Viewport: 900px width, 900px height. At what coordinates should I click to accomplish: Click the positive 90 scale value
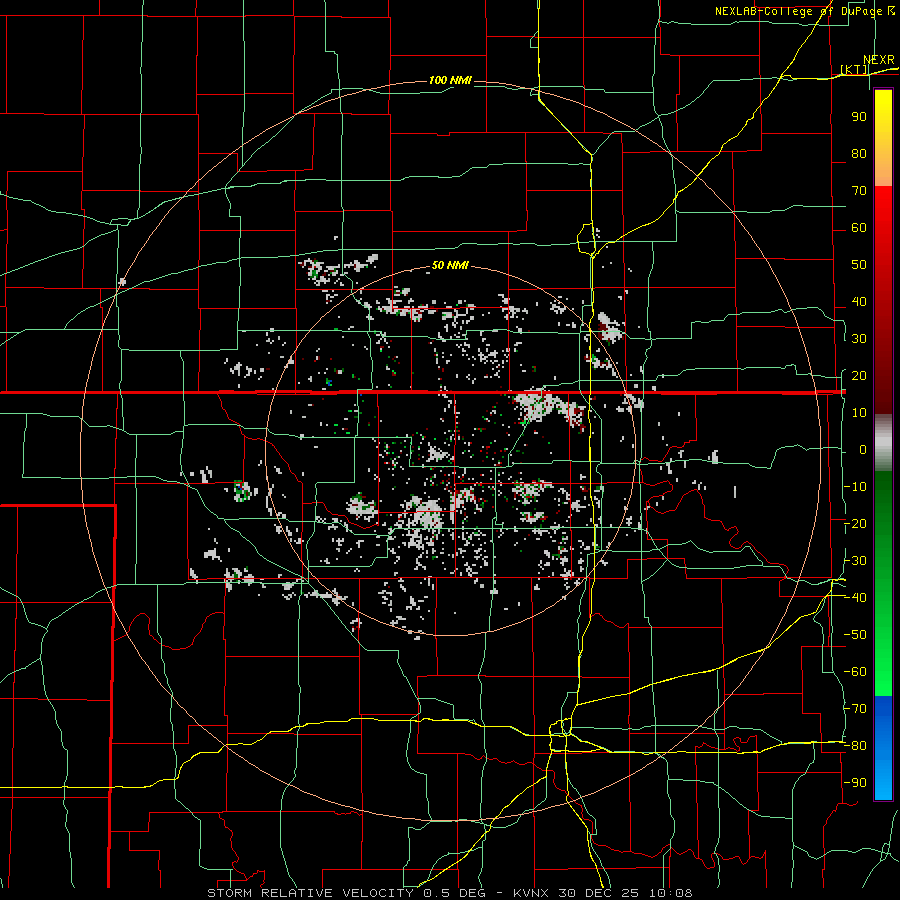click(859, 117)
